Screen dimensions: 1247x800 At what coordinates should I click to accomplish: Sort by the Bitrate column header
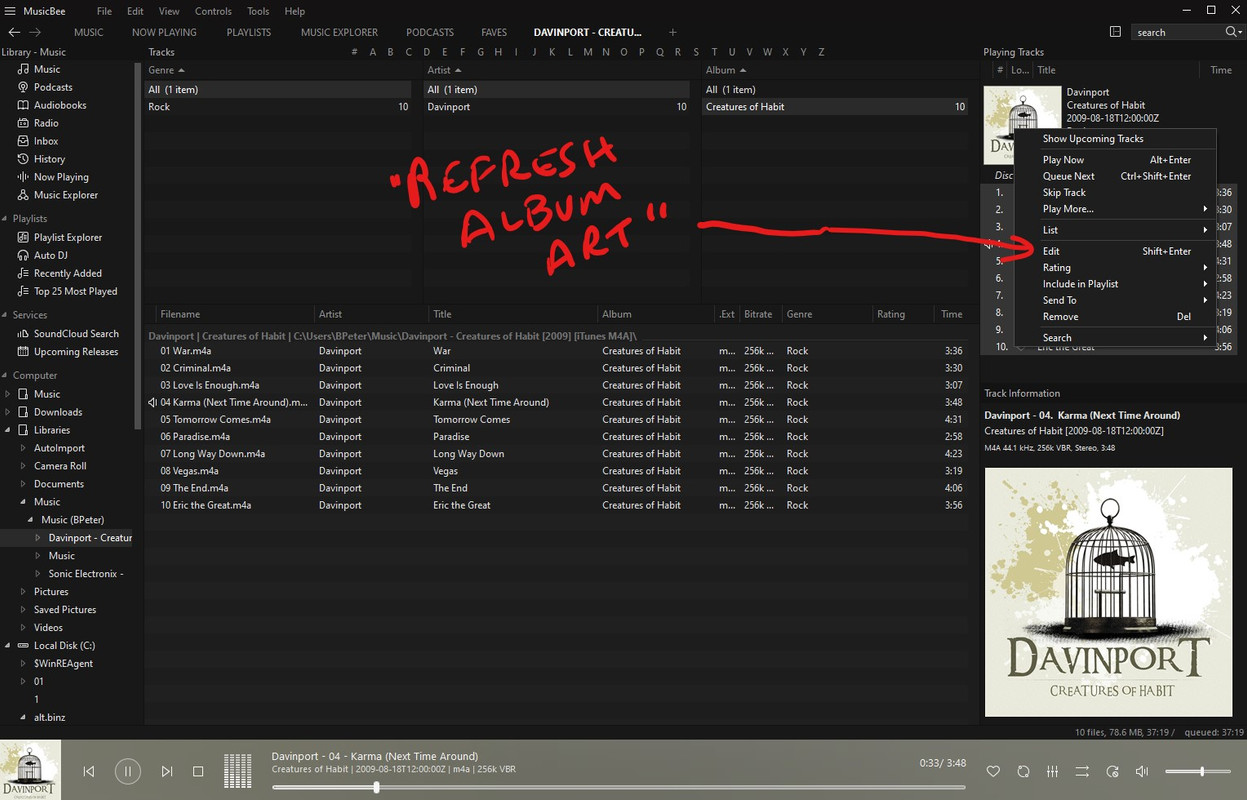point(759,314)
